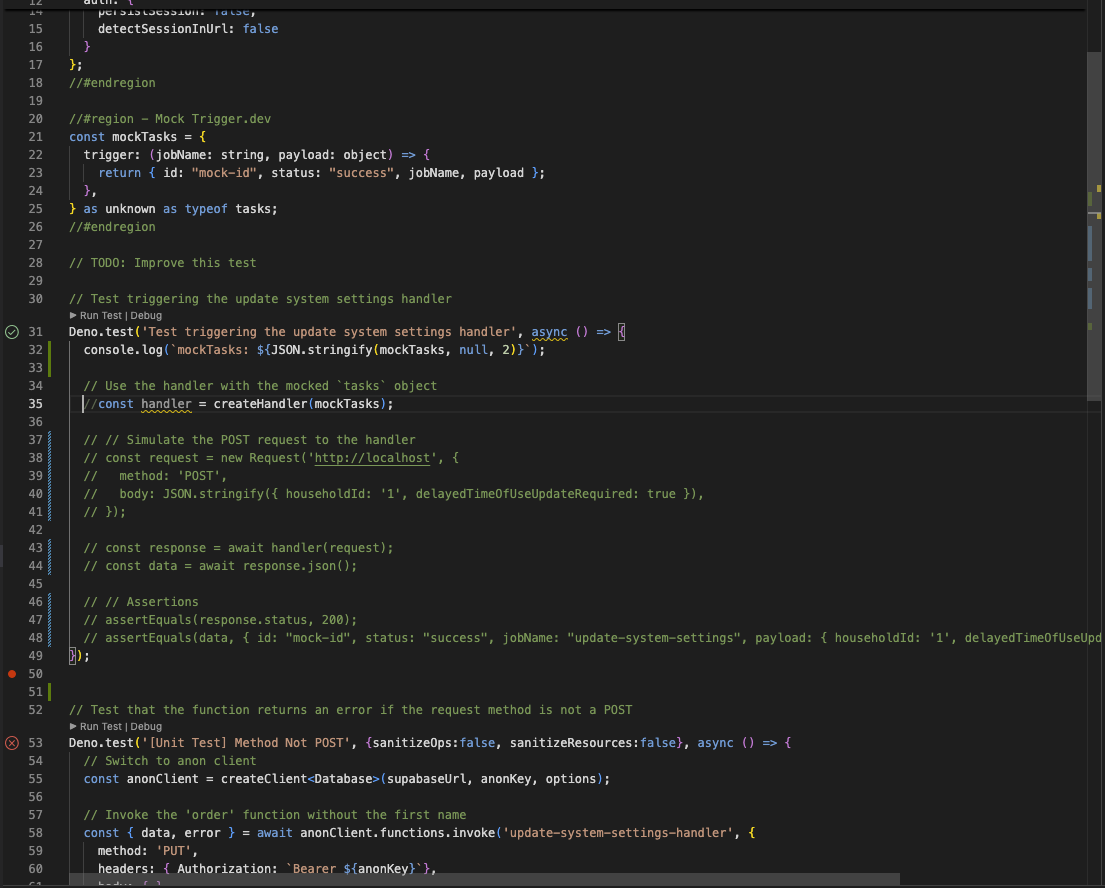The image size is (1105, 888).
Task: Click the "mock-id" string on line 23
Action: point(223,173)
